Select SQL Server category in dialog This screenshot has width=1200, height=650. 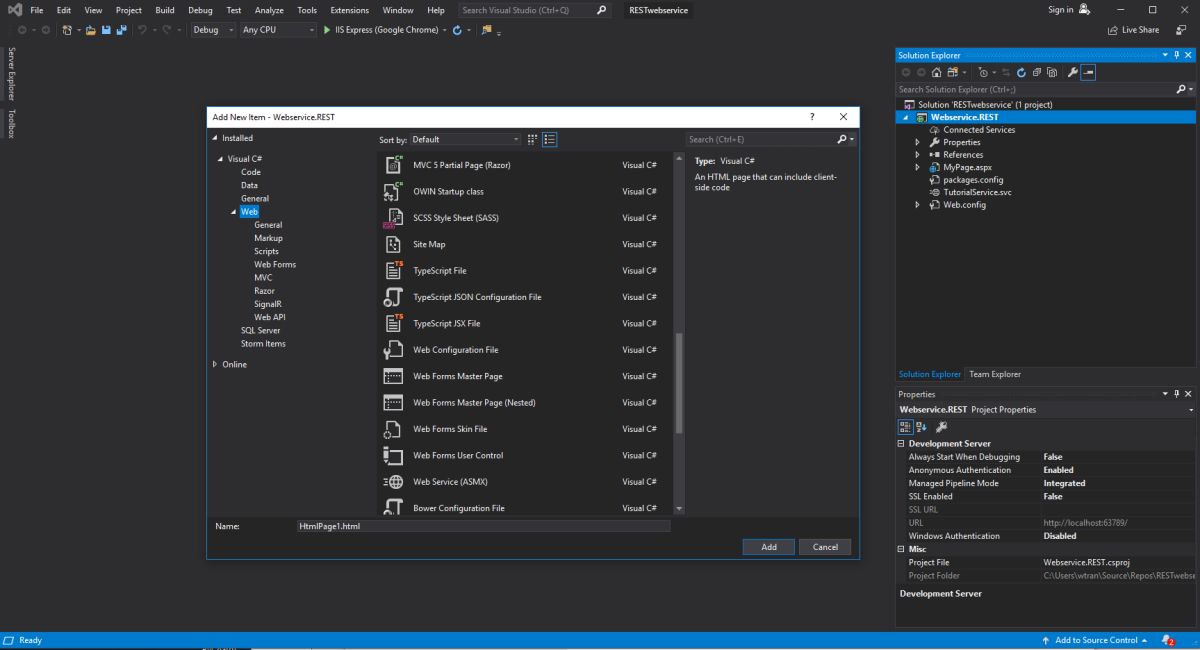click(260, 330)
